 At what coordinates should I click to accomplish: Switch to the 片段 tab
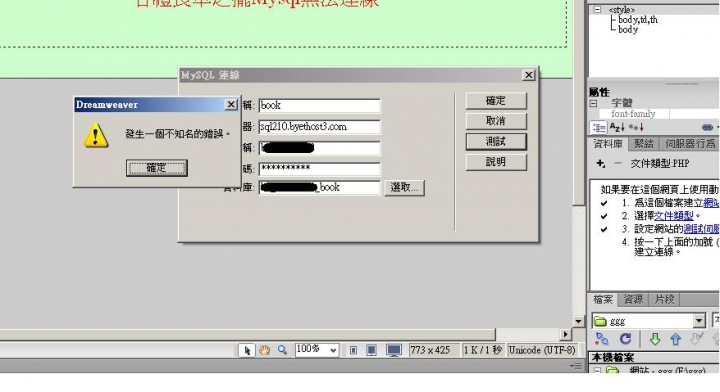pos(664,300)
